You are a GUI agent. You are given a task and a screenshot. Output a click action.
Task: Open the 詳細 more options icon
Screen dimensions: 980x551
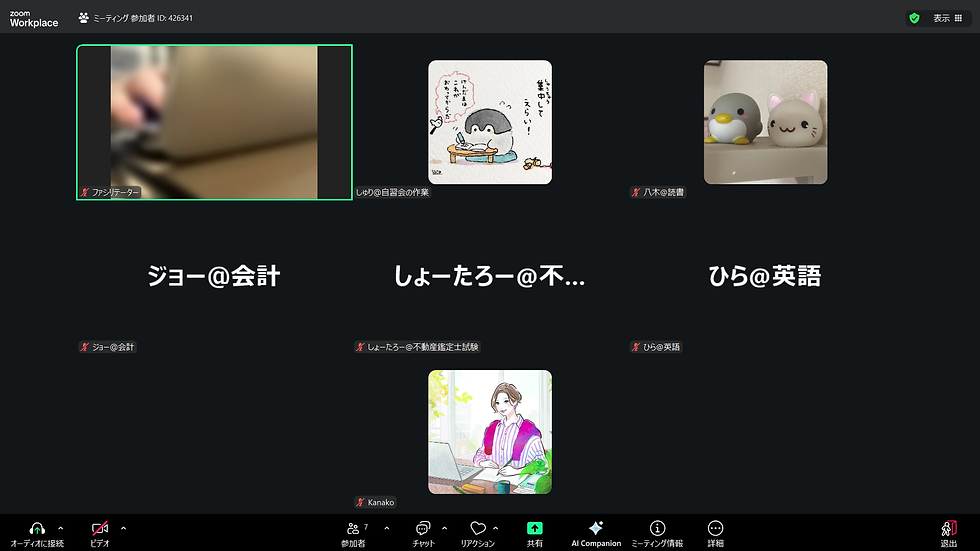pos(716,529)
